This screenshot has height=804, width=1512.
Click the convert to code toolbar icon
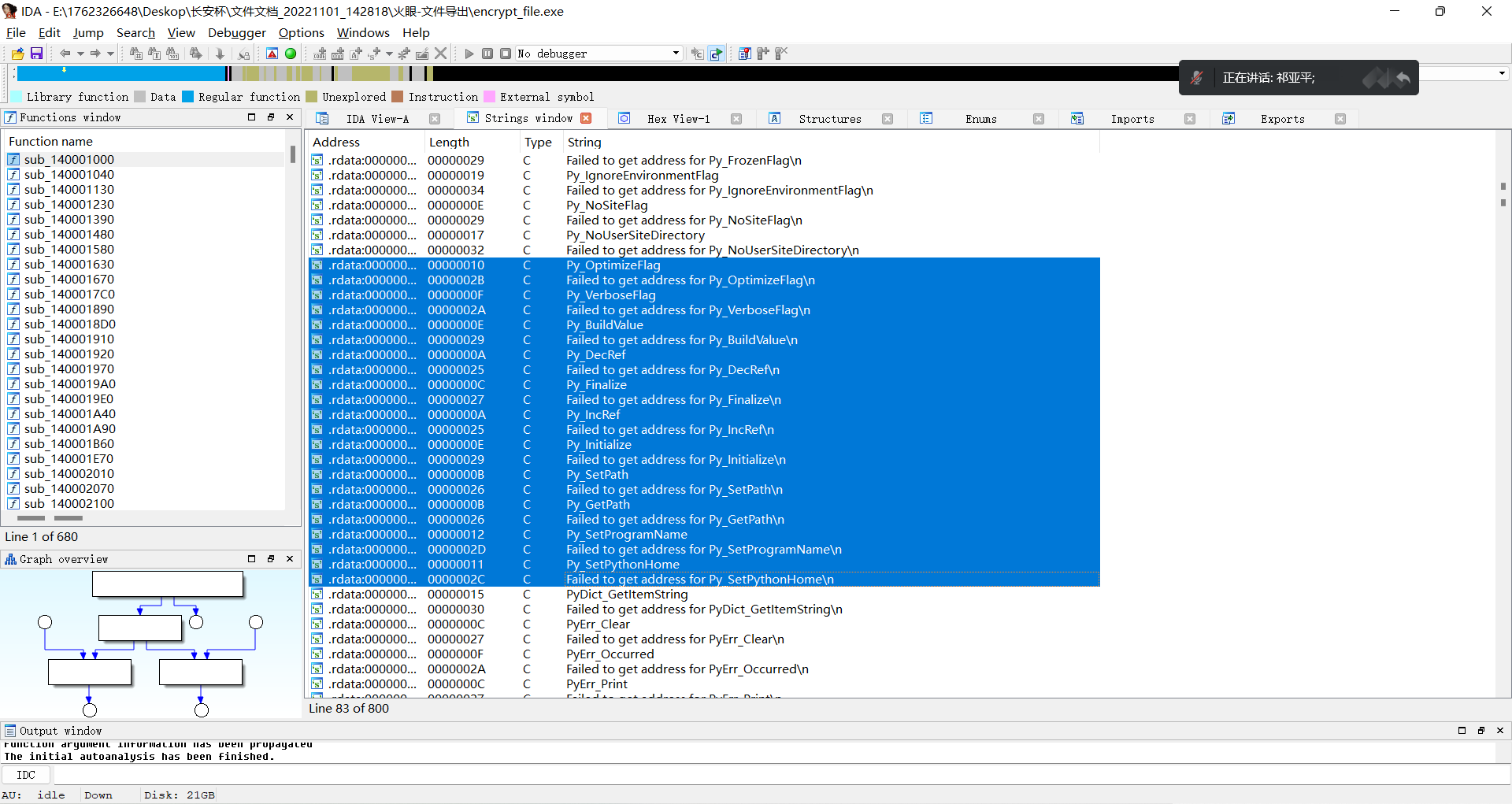pos(320,54)
